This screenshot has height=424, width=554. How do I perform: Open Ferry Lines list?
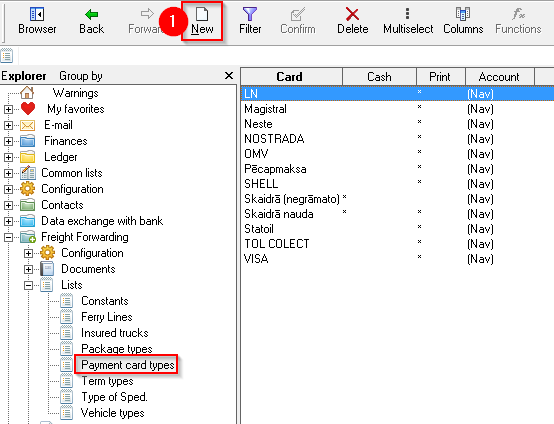(x=107, y=317)
